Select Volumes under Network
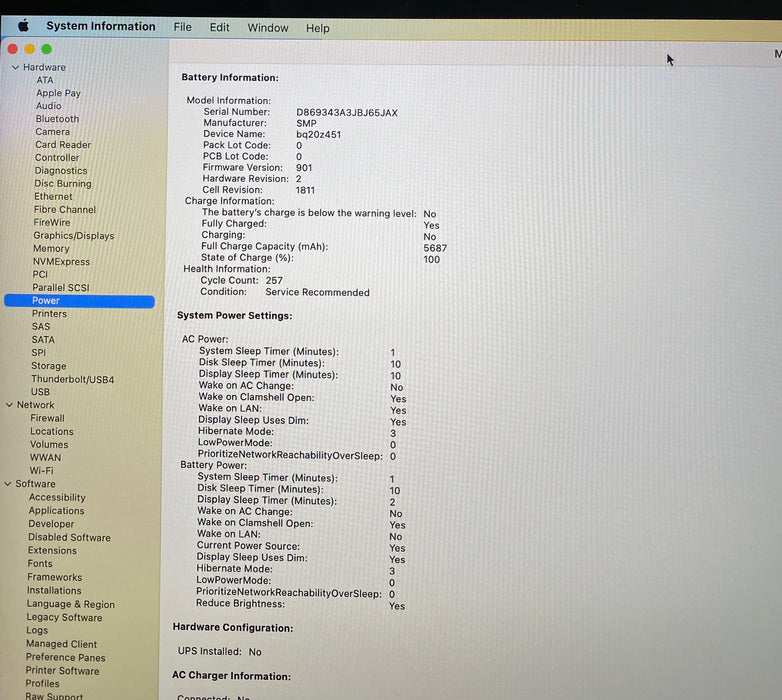Viewport: 782px width, 700px height. [49, 444]
